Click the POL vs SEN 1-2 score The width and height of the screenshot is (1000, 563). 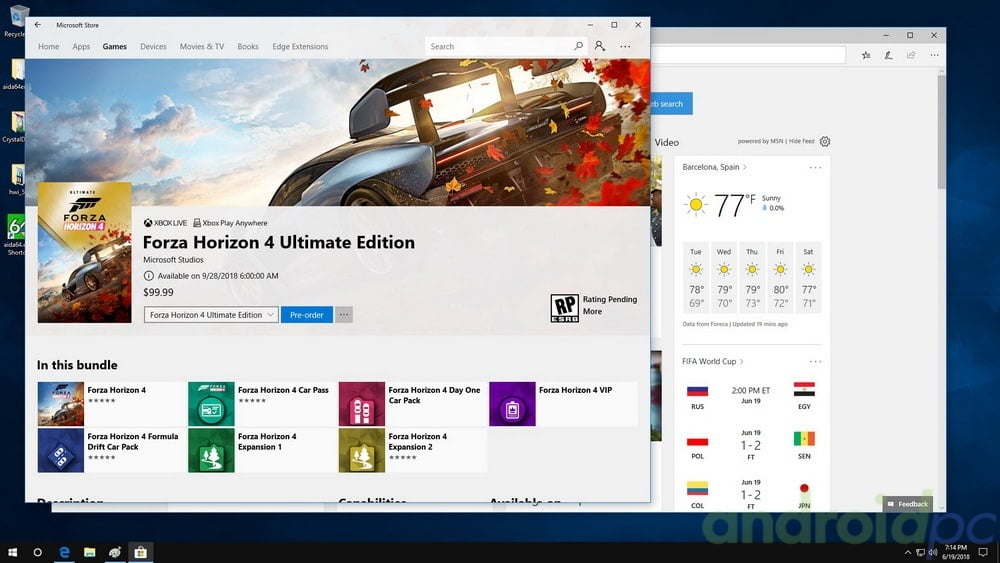[751, 445]
